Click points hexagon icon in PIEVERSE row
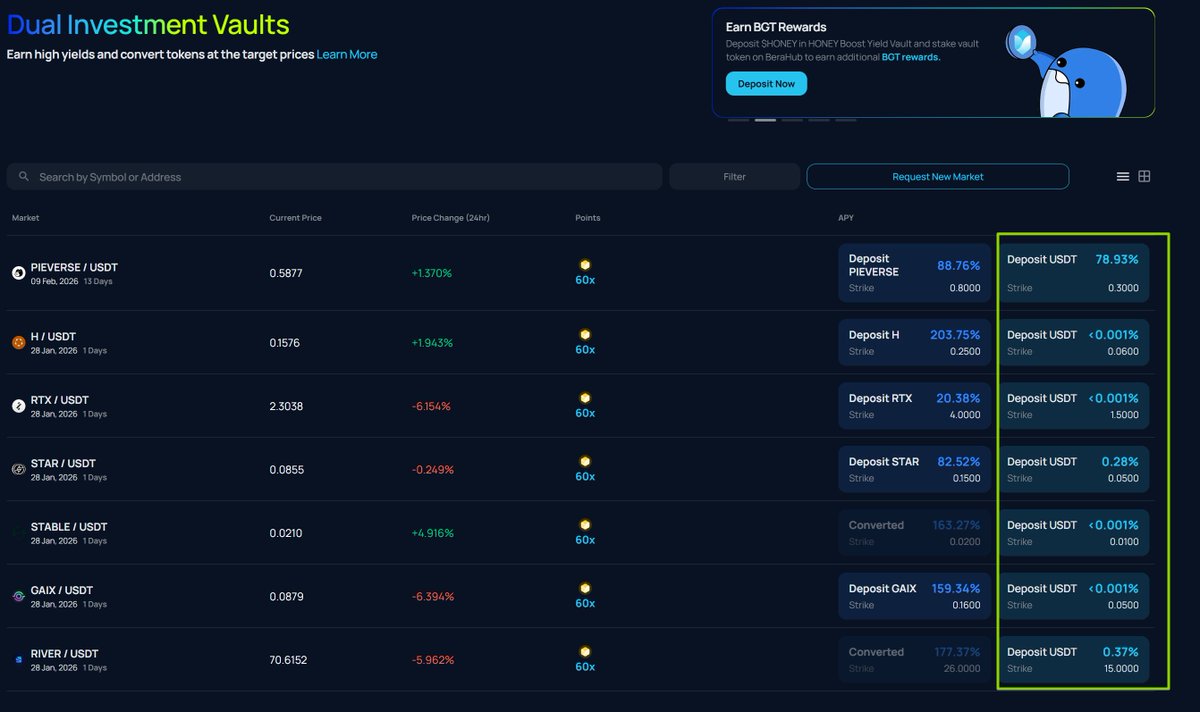This screenshot has width=1200, height=712. tap(585, 265)
